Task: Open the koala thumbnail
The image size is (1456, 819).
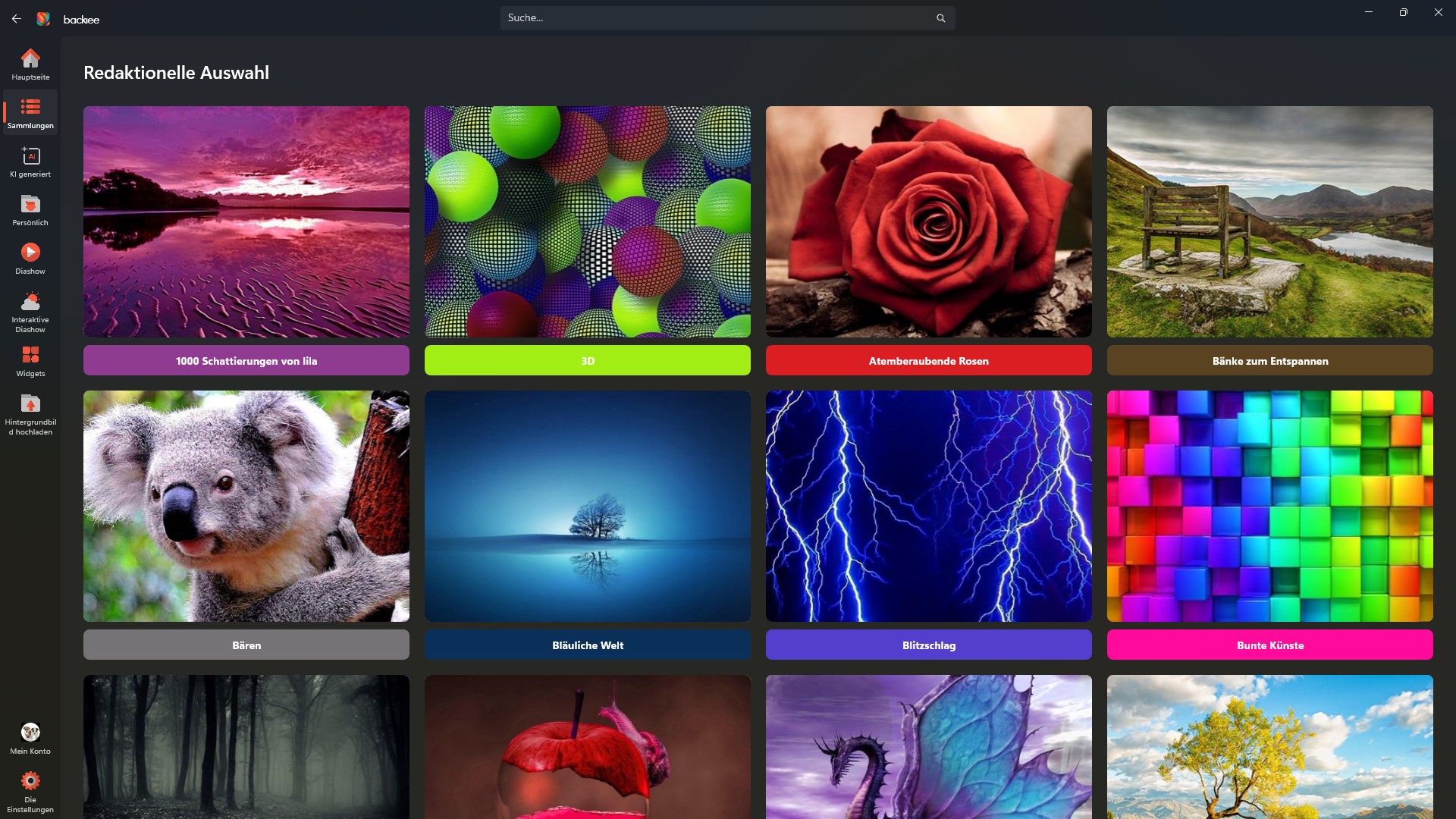Action: point(246,506)
